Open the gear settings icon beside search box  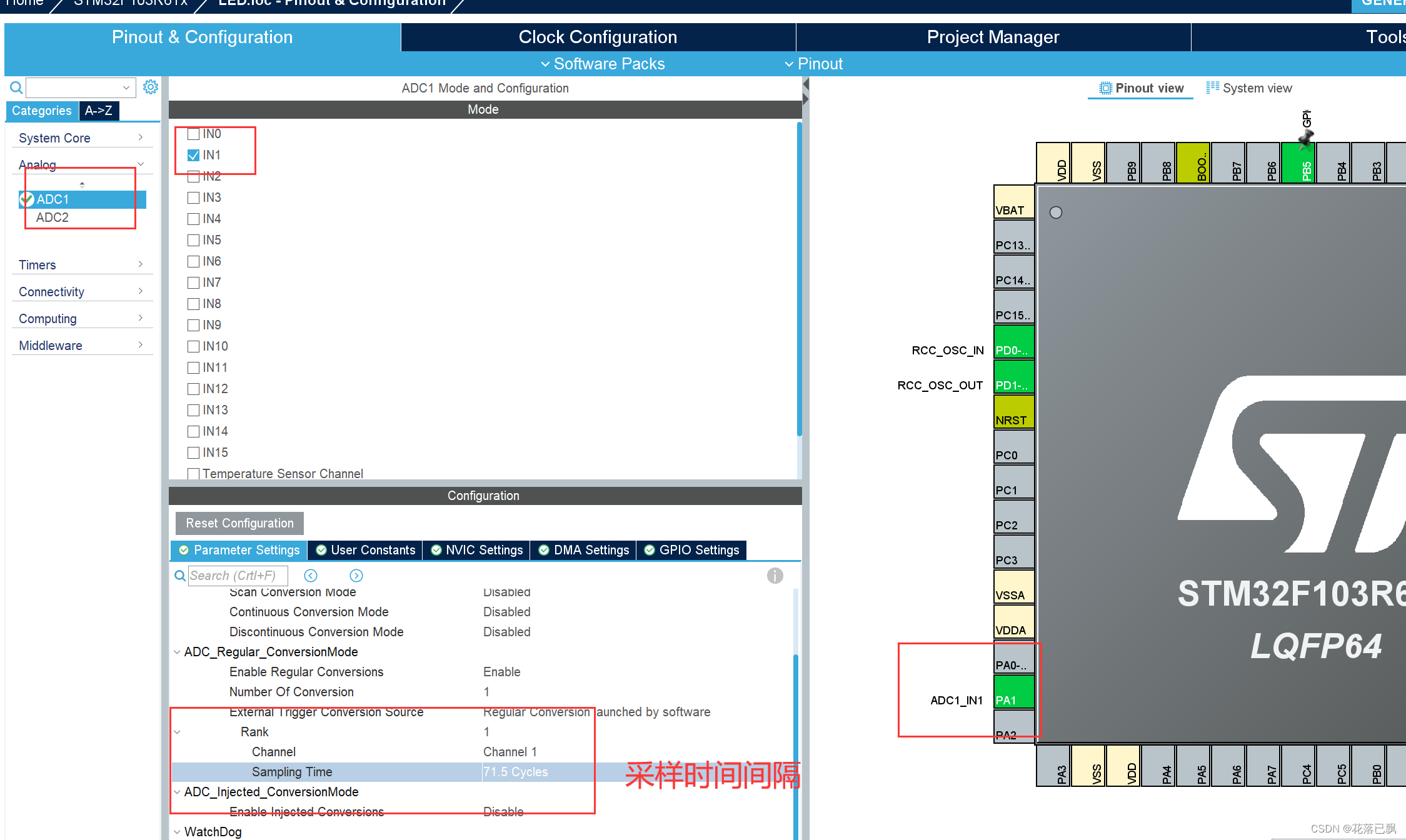151,87
